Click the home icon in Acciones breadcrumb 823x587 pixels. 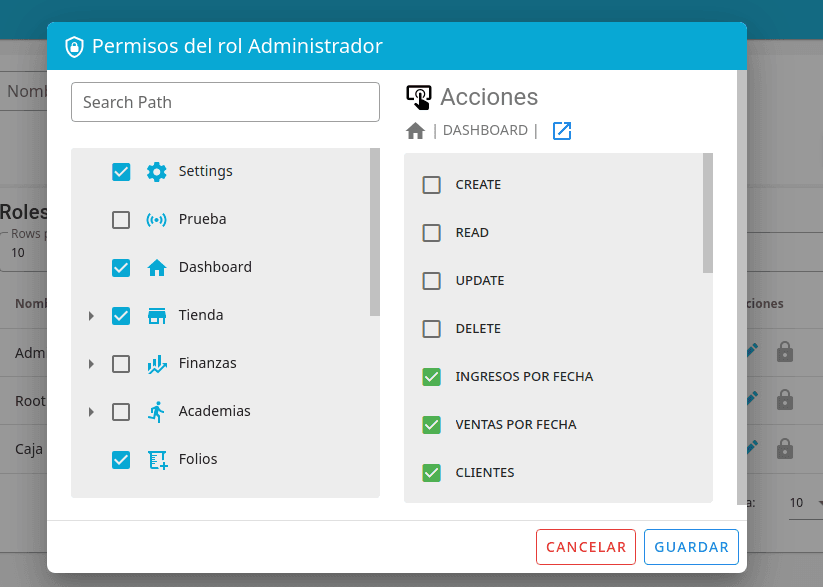click(415, 131)
